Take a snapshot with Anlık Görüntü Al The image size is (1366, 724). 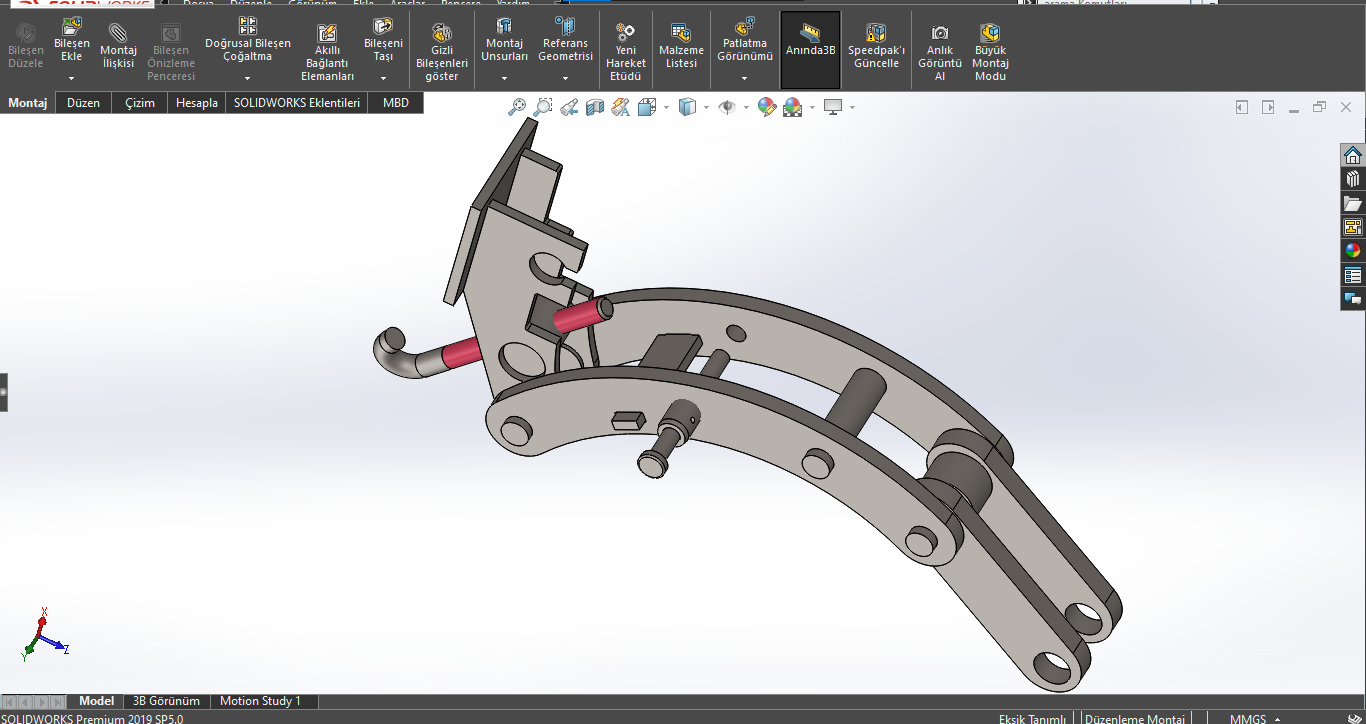[x=940, y=52]
